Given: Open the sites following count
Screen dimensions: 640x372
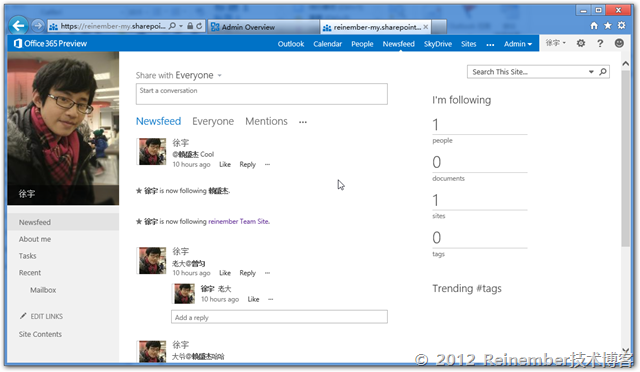Looking at the screenshot, I should [436, 200].
